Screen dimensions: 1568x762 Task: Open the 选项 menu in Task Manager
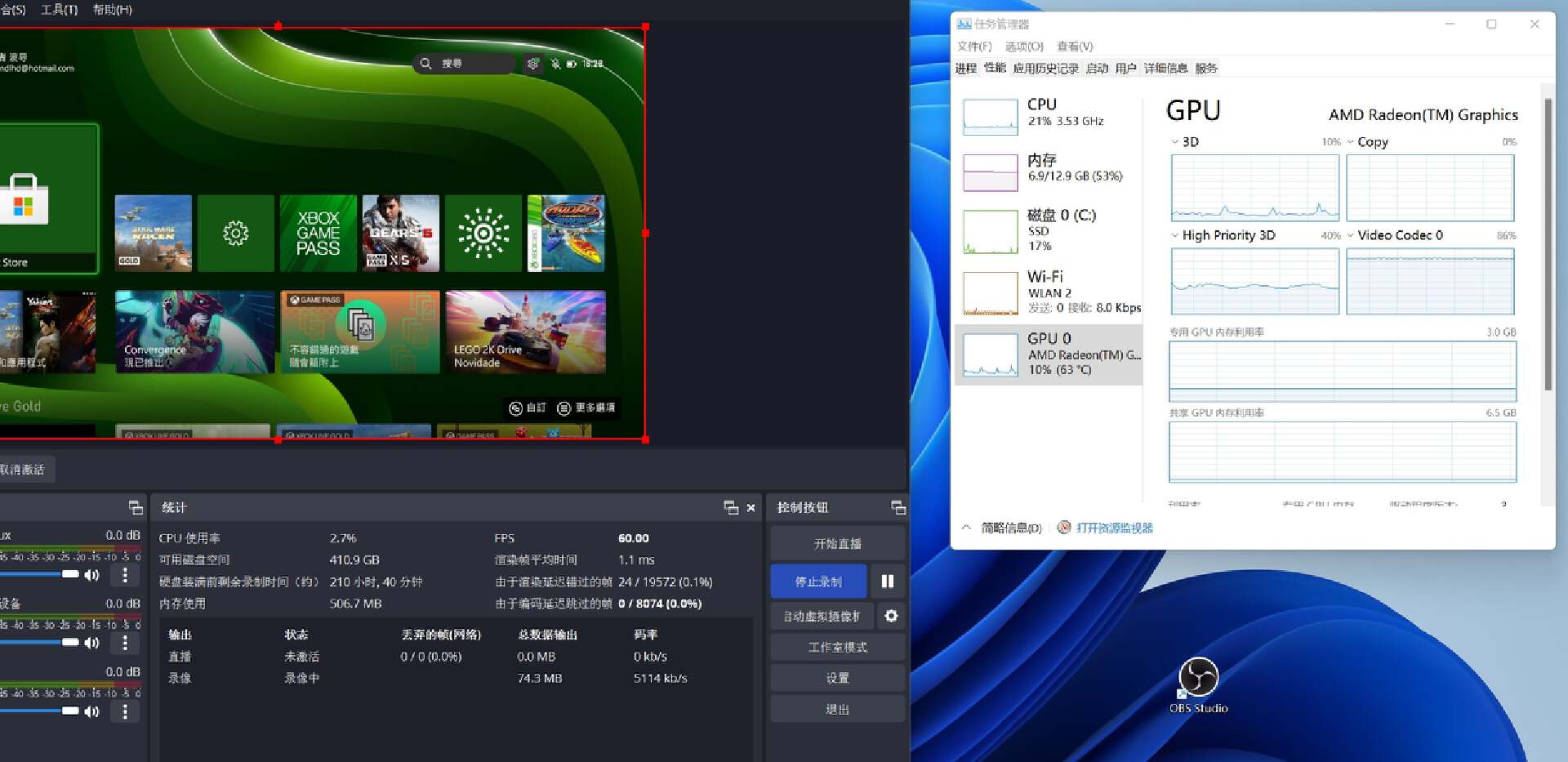[1023, 47]
